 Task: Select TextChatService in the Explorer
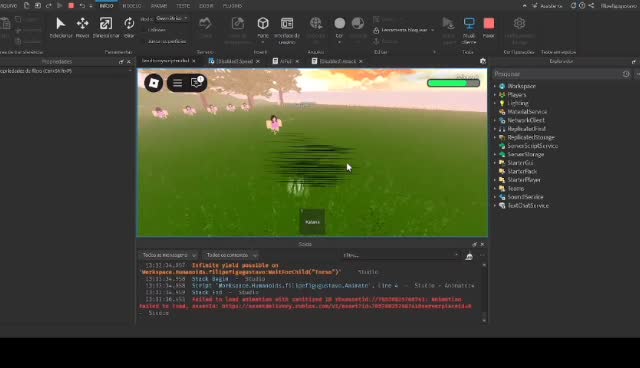point(527,206)
